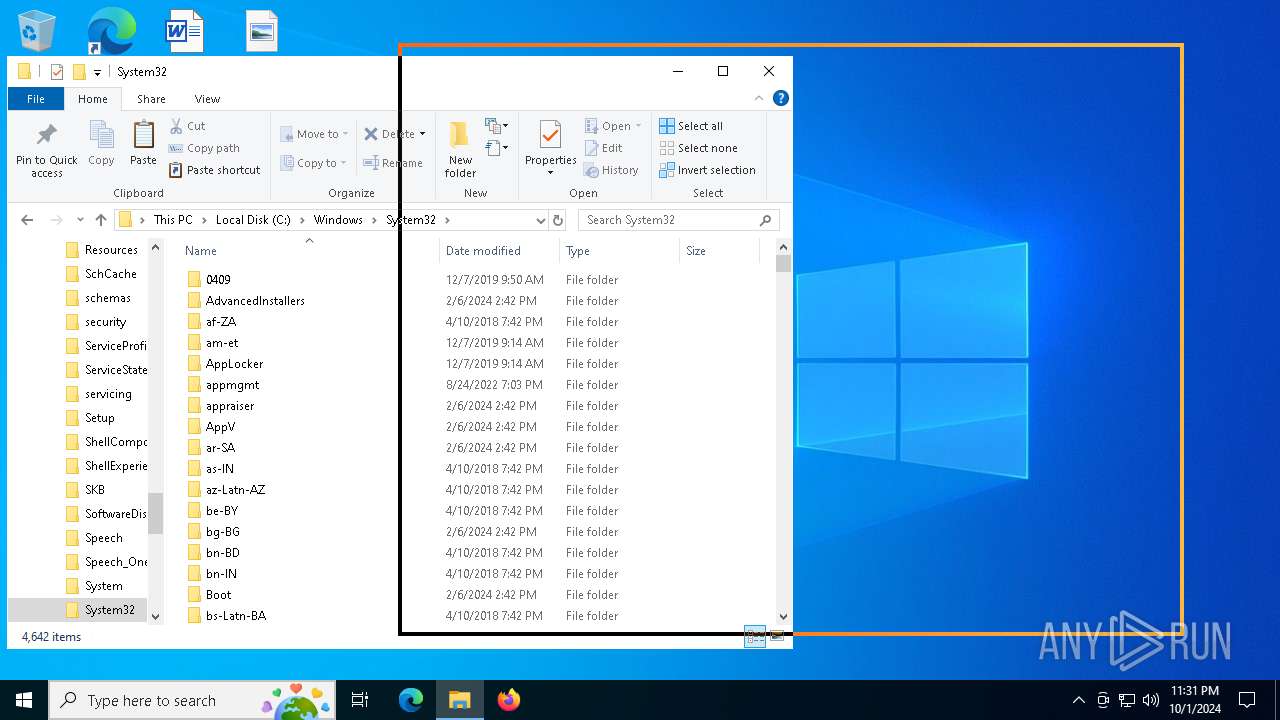Go up one folder level
1280x720 pixels.
(101, 220)
